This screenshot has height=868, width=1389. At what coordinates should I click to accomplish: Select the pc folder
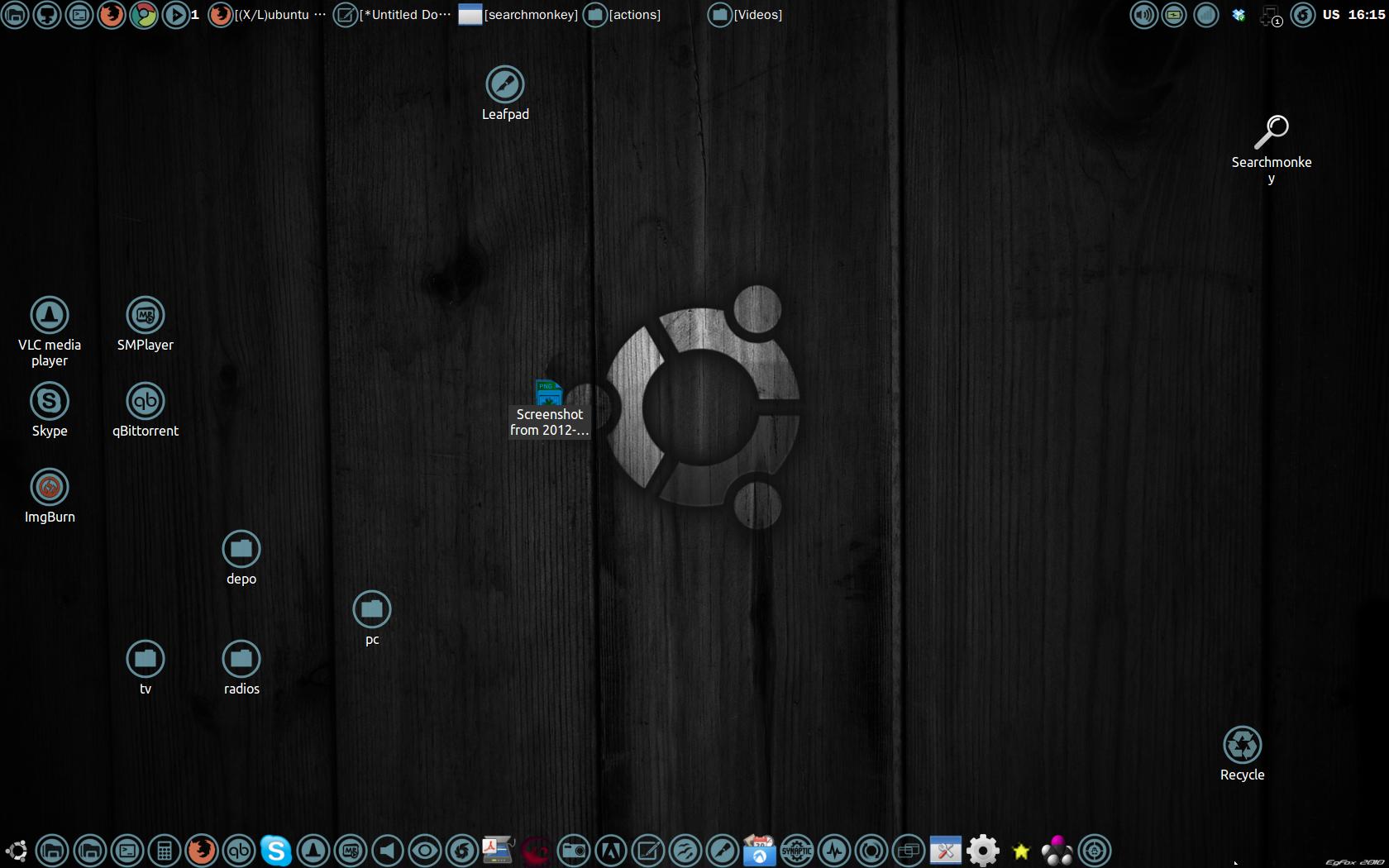click(x=372, y=609)
